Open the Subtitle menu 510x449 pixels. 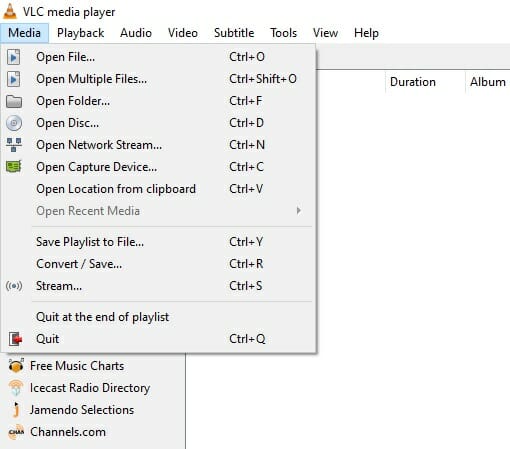click(234, 33)
